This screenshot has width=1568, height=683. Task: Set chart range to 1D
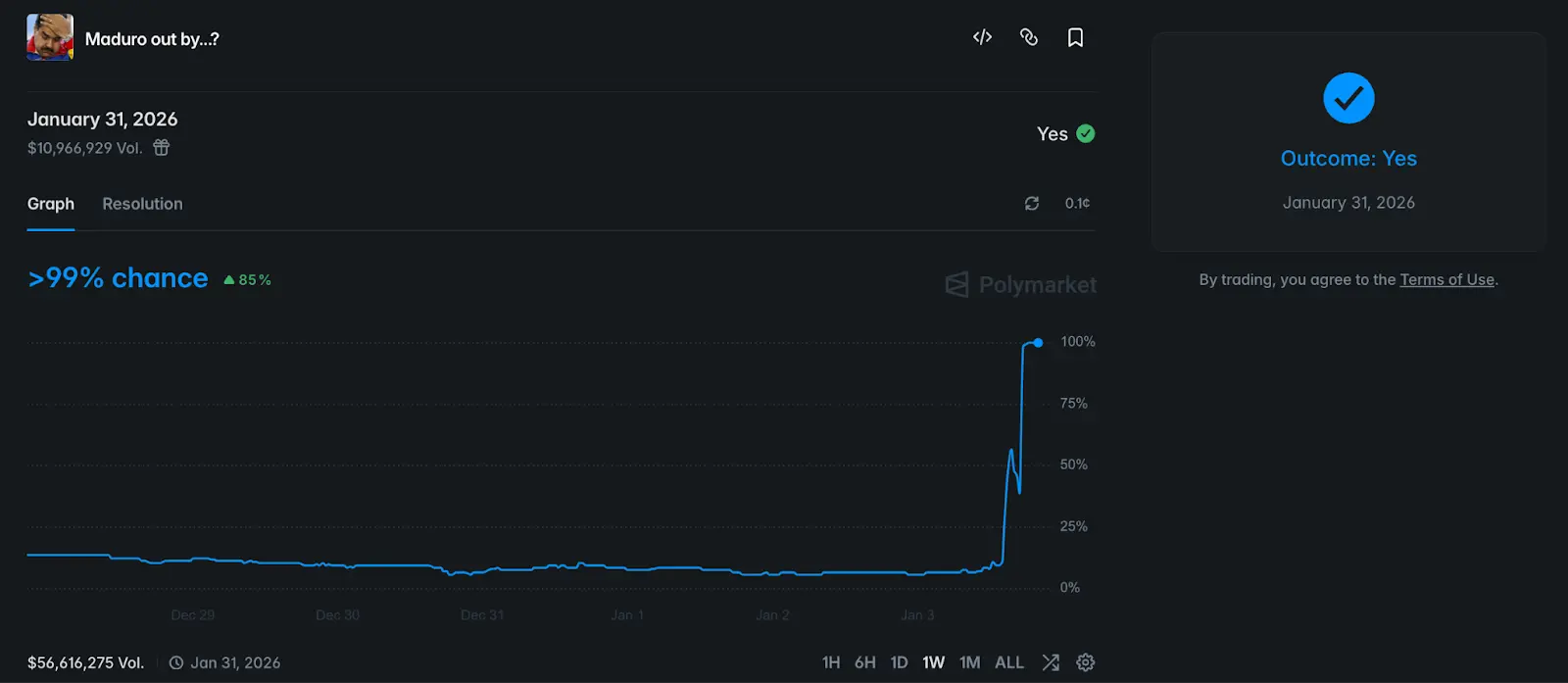point(899,662)
